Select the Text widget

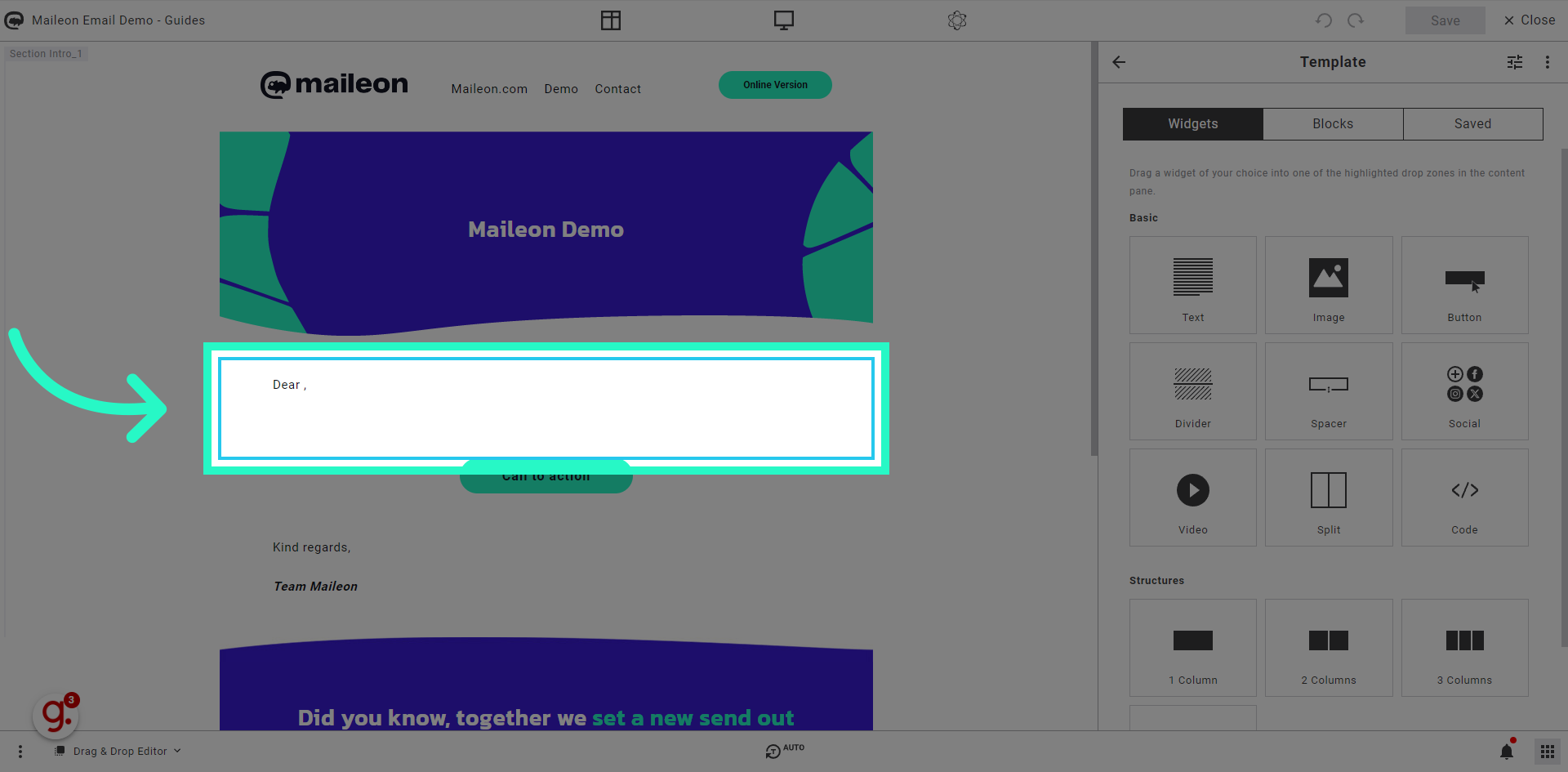1193,285
